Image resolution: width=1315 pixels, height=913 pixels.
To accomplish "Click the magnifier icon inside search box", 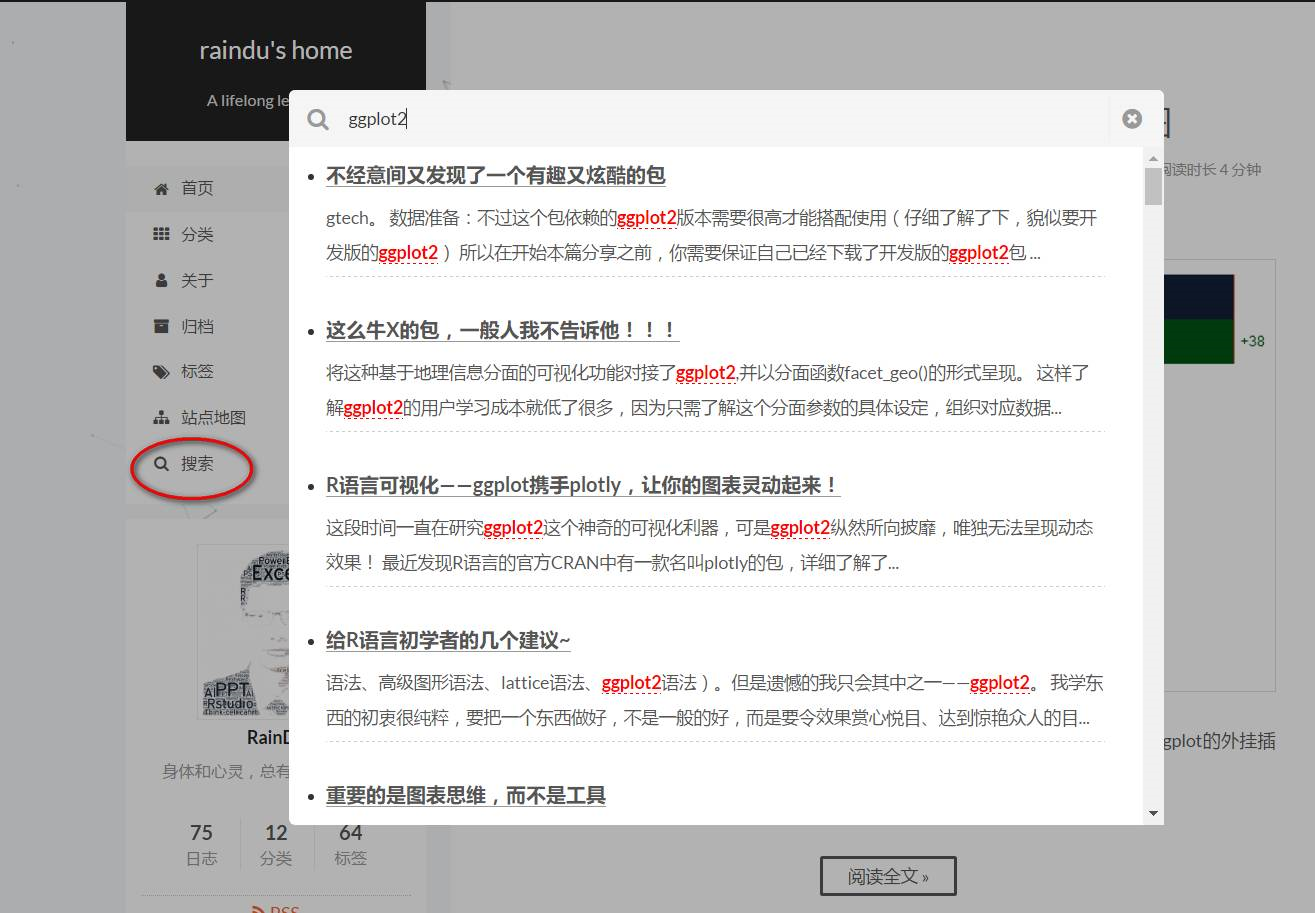I will [318, 119].
